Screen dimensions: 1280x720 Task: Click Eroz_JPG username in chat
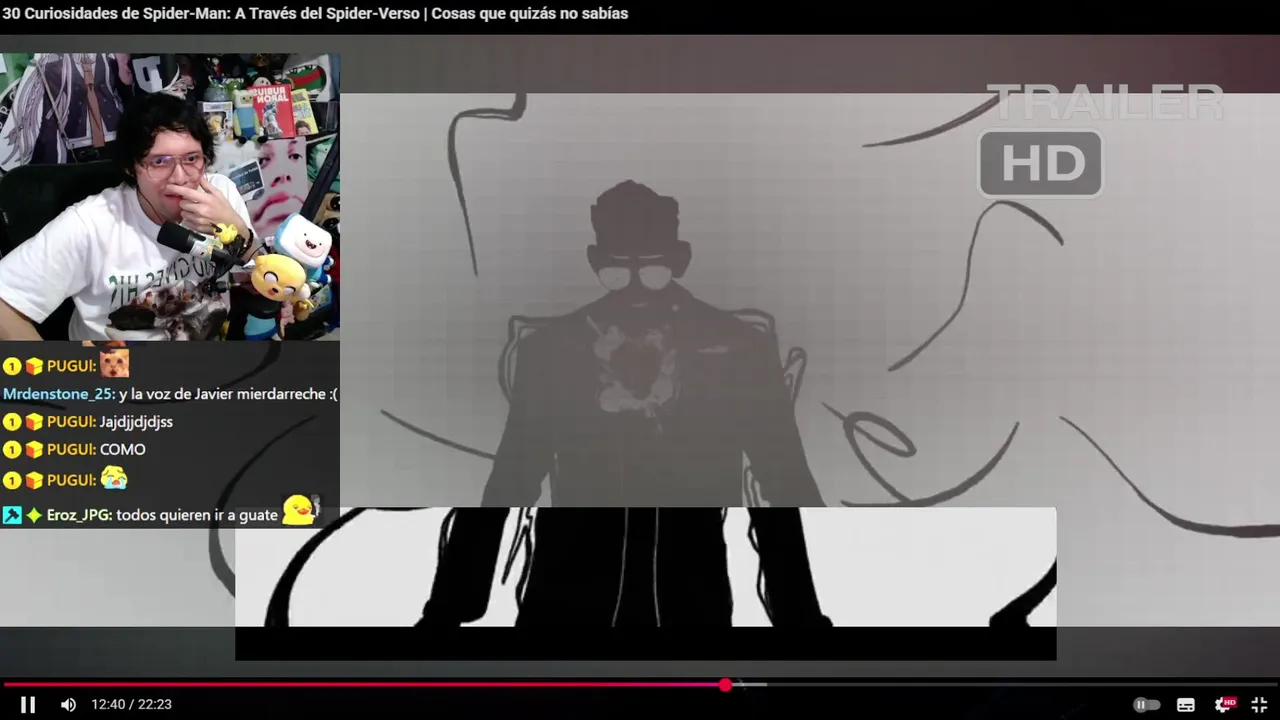[x=79, y=515]
